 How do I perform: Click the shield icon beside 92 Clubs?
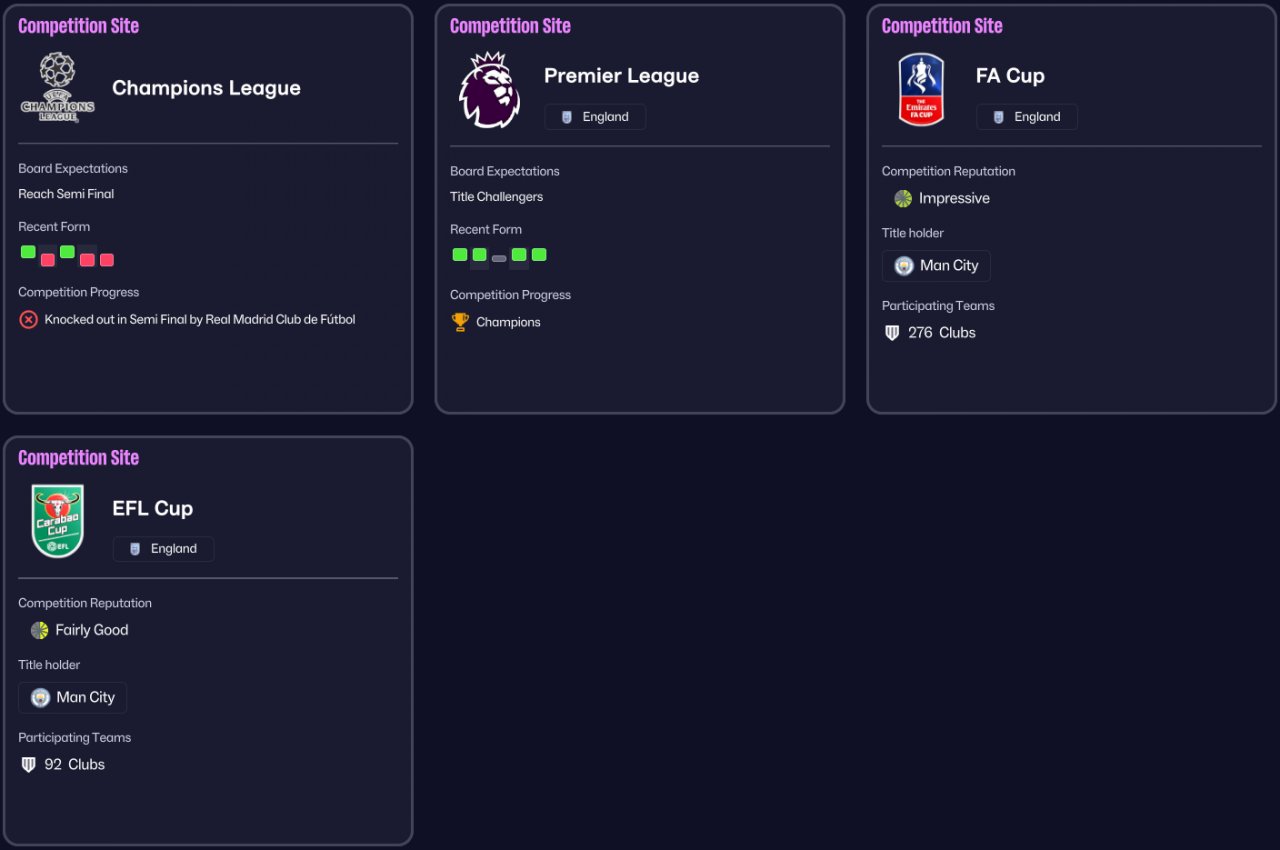pos(28,765)
